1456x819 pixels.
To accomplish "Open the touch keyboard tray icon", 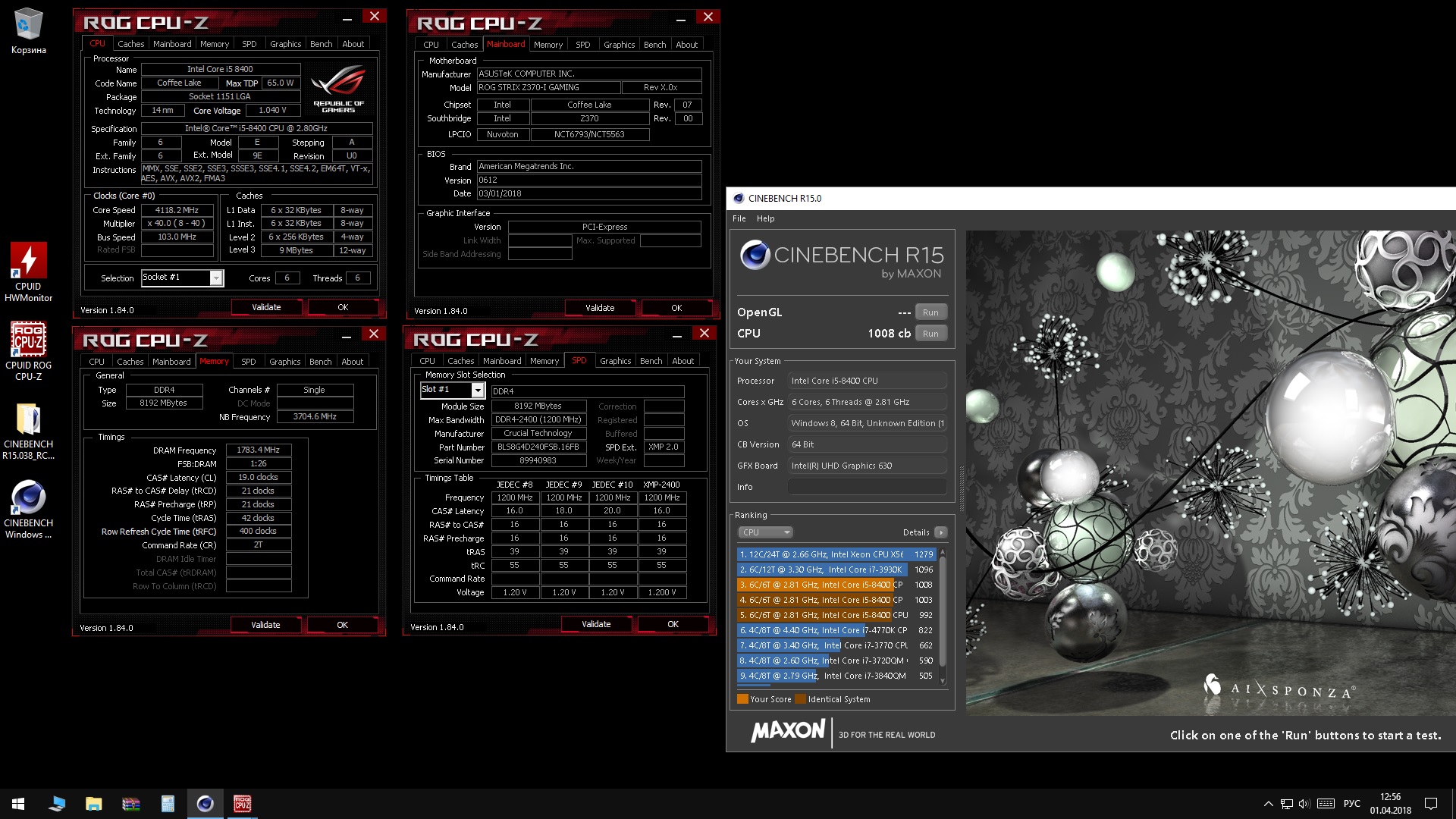I will click(x=1326, y=804).
